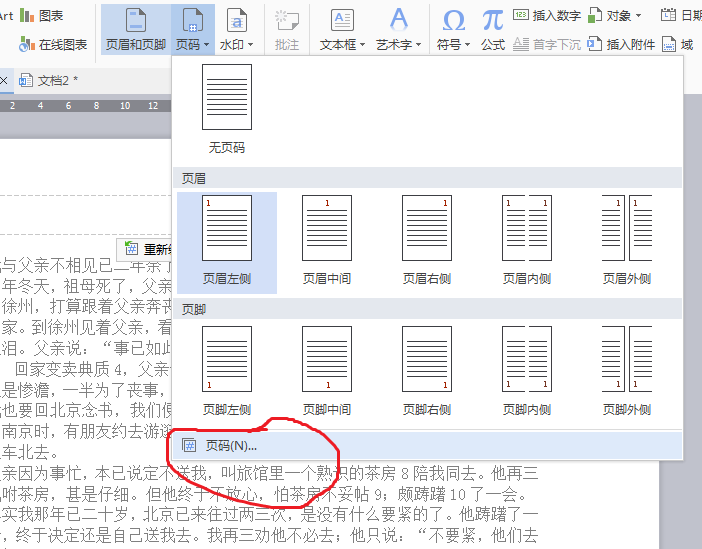Open the 文本框 text box dropdown
702x549 pixels.
pos(342,30)
